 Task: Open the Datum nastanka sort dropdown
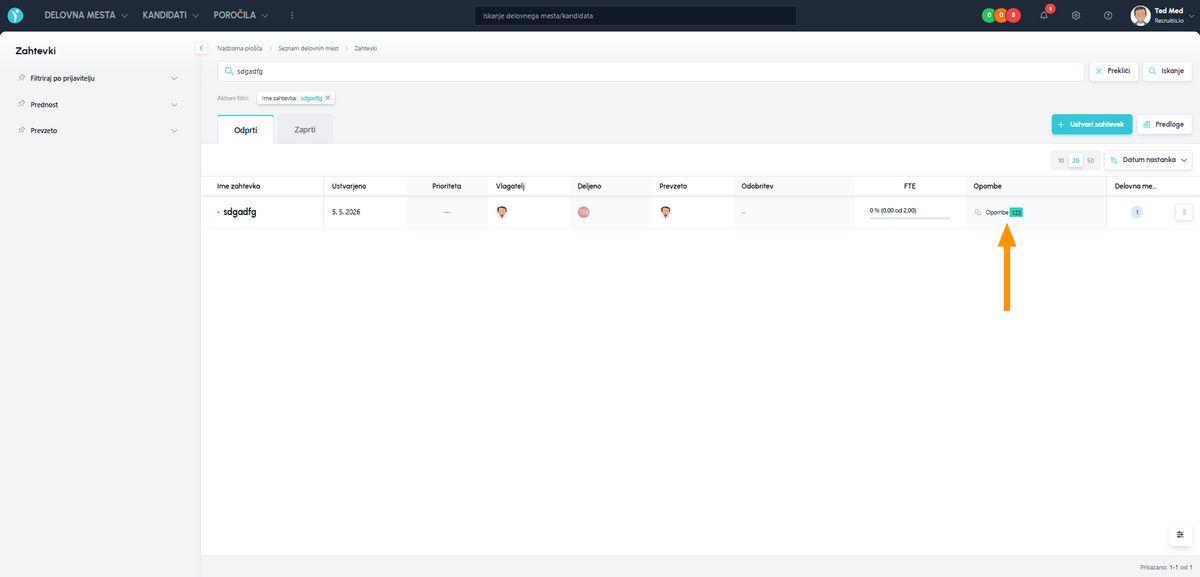[1149, 160]
